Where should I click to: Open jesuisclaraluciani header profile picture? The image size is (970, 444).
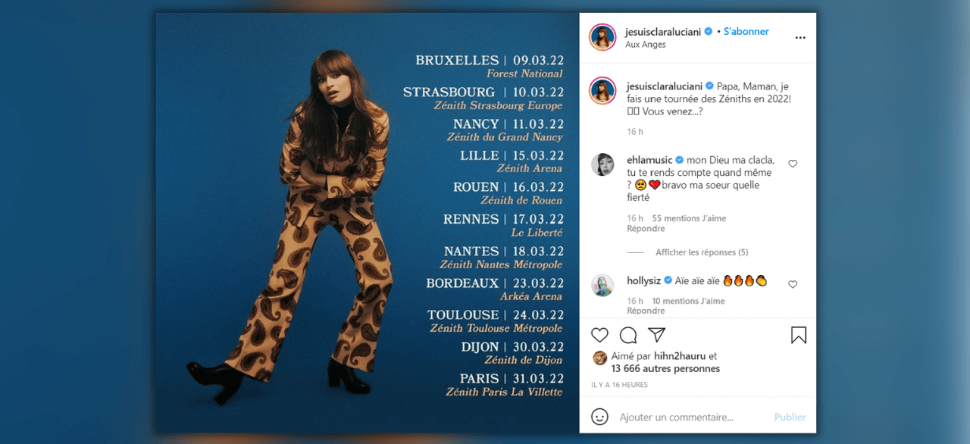[603, 37]
